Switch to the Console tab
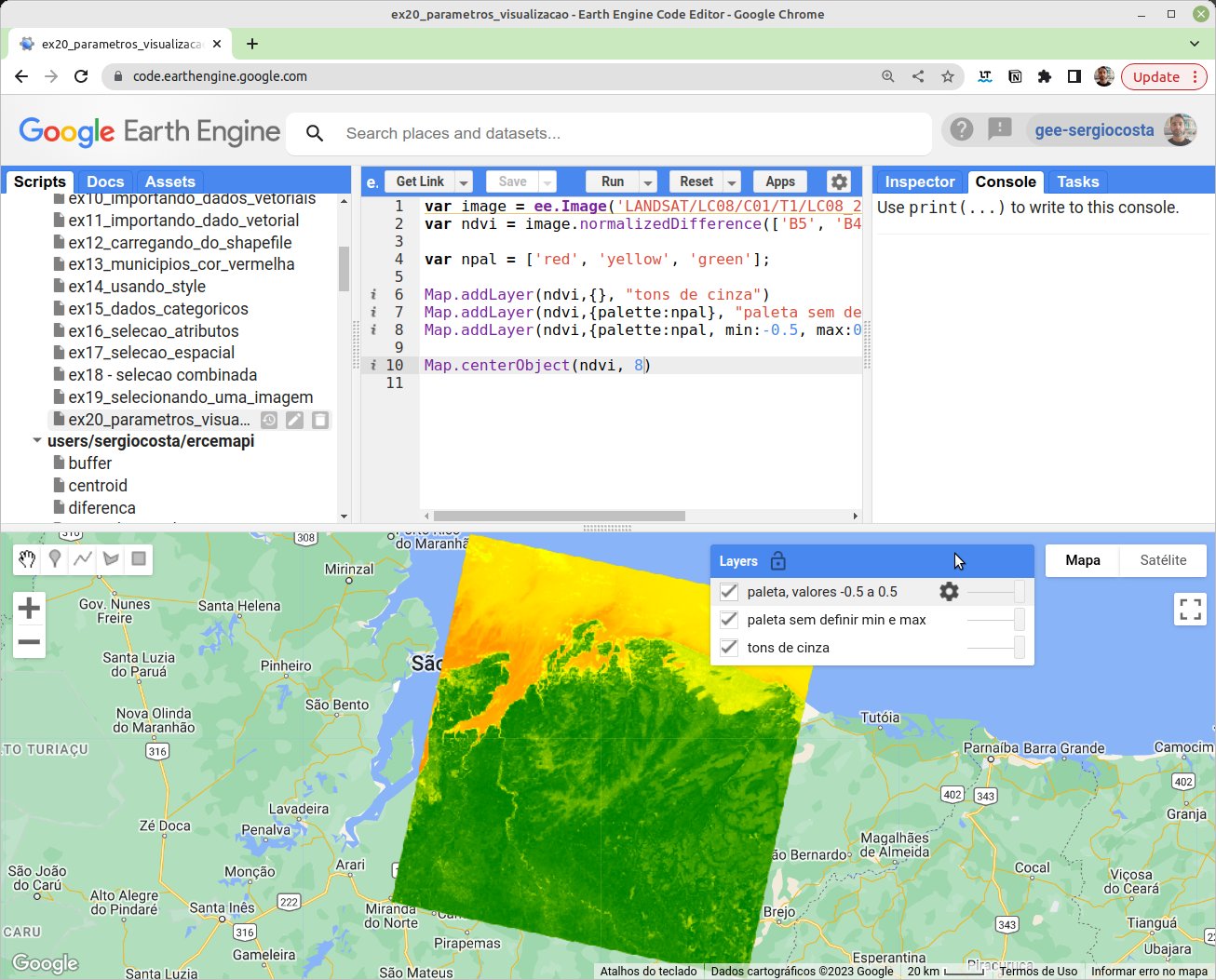Image resolution: width=1216 pixels, height=980 pixels. (1006, 181)
